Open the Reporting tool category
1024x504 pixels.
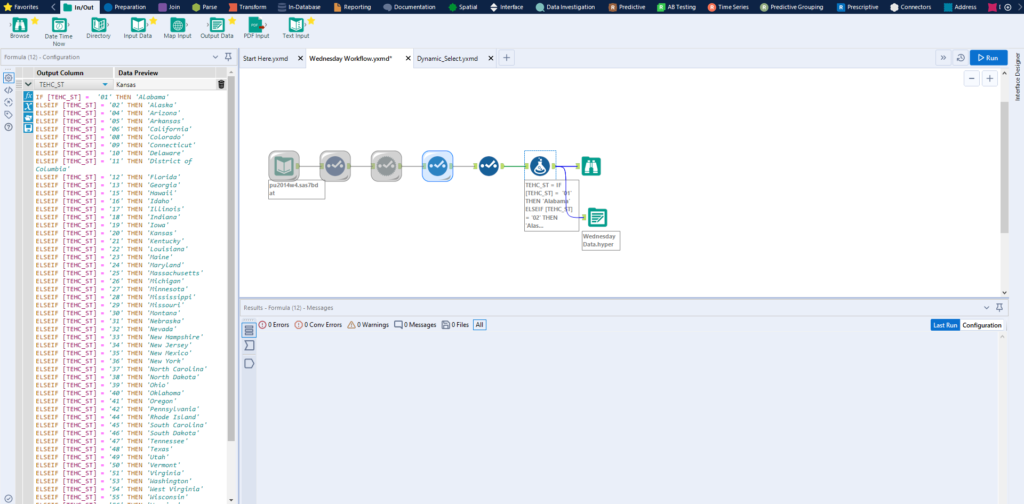(352, 7)
